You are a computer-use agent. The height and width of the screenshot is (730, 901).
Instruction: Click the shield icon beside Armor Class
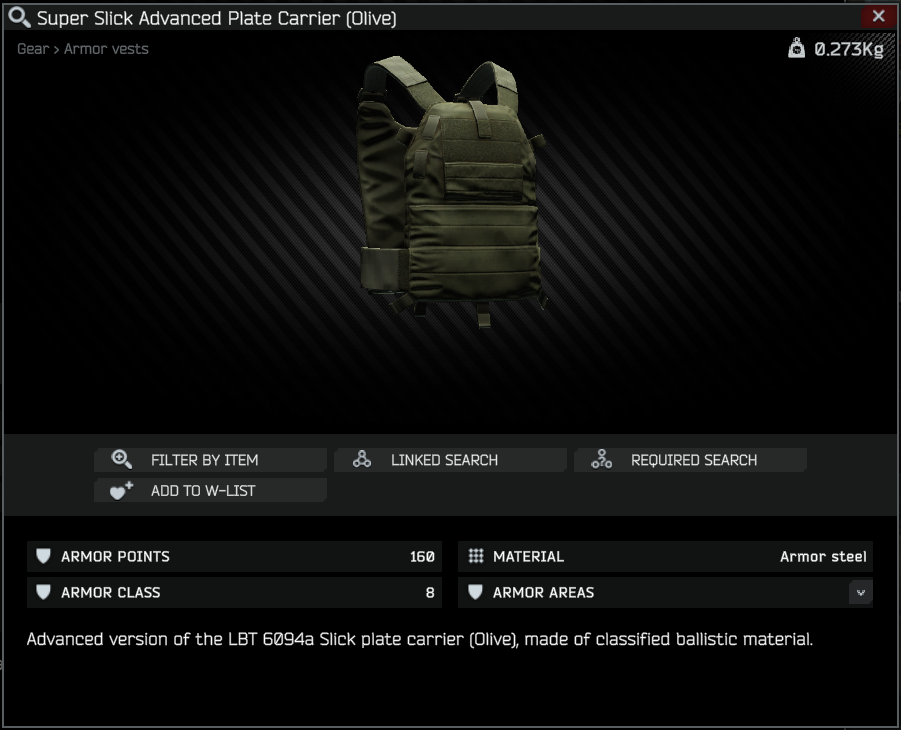[43, 592]
